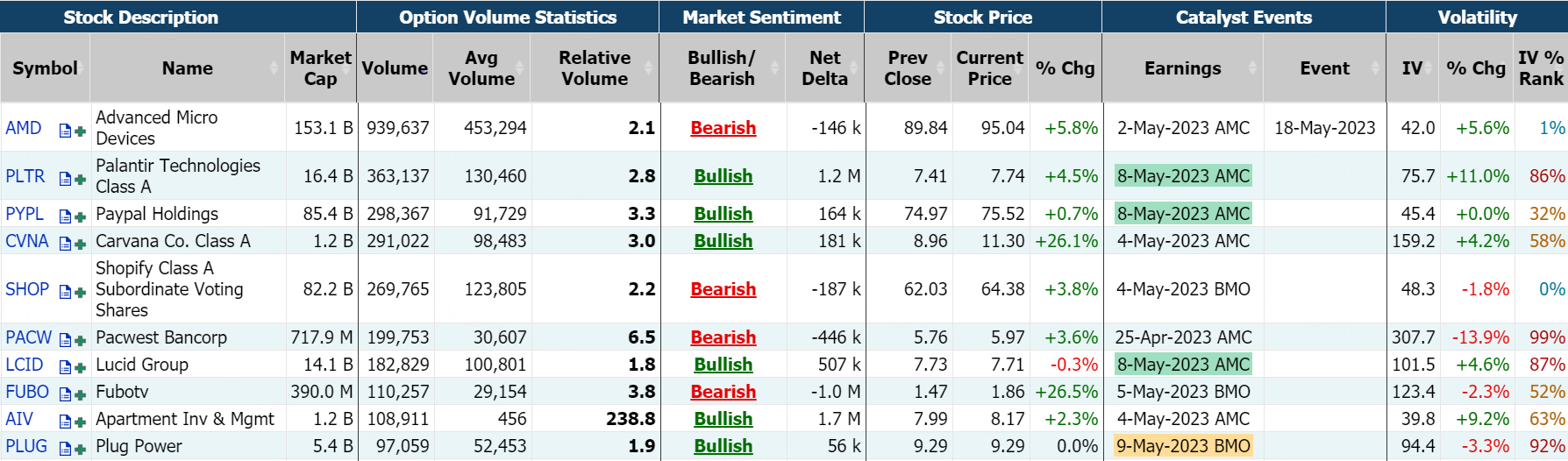Select the Catalyst Events header group
This screenshot has width=1568, height=461.
click(1243, 17)
